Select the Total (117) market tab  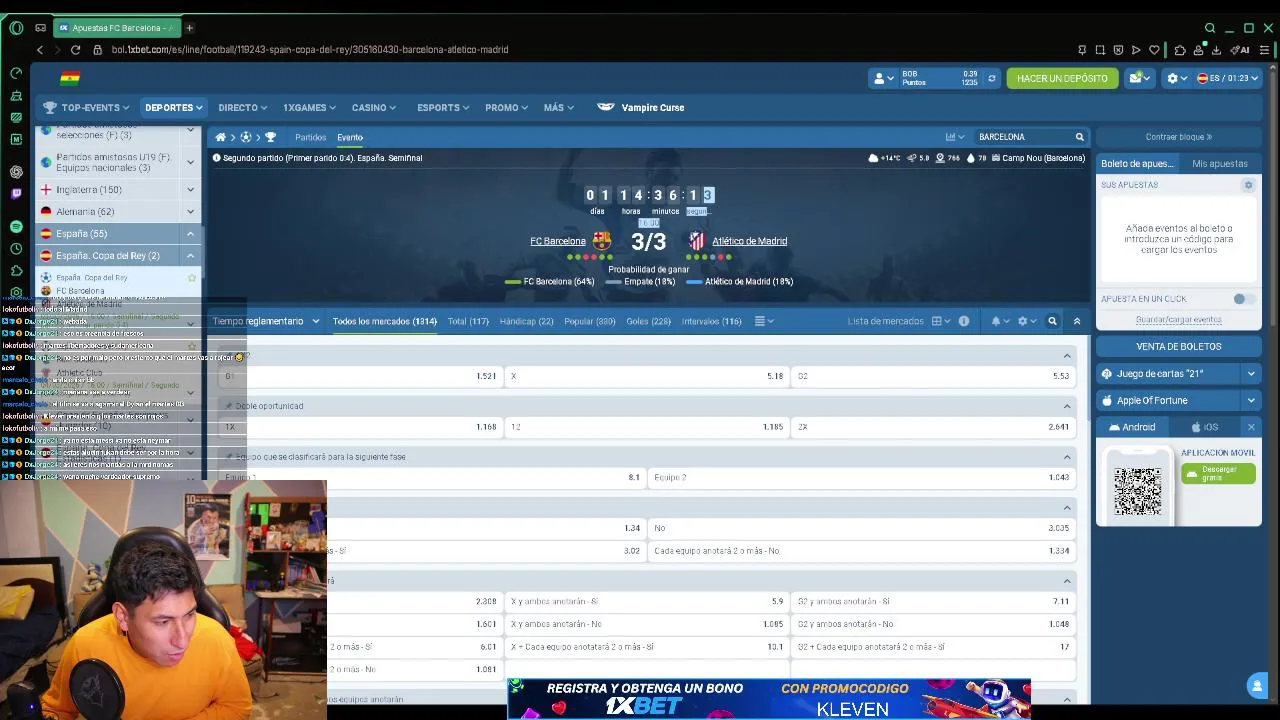468,321
